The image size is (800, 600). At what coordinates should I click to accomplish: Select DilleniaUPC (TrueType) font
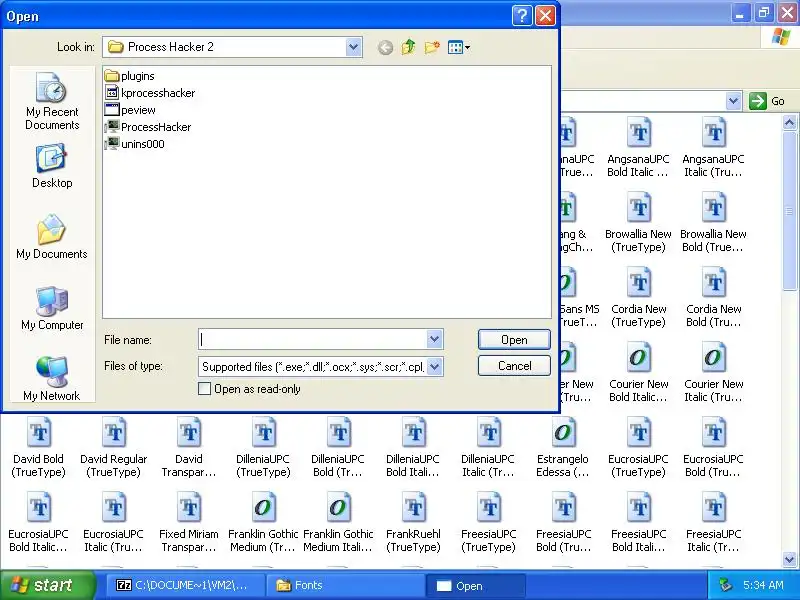[x=263, y=447]
